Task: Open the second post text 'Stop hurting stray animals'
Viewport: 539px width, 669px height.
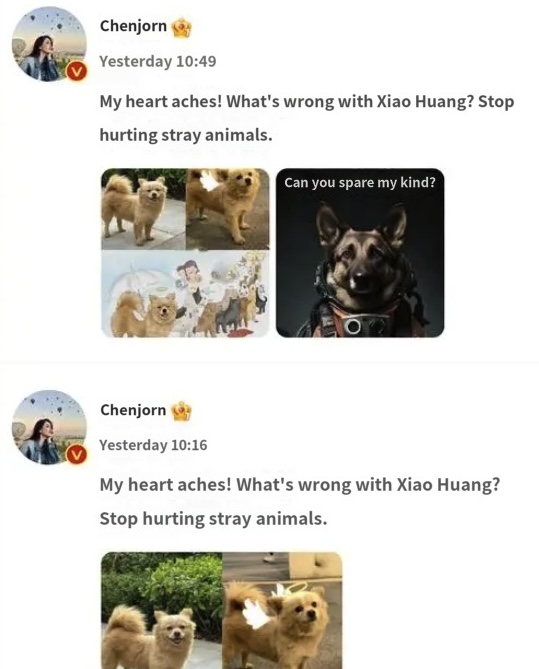Action: 213,519
